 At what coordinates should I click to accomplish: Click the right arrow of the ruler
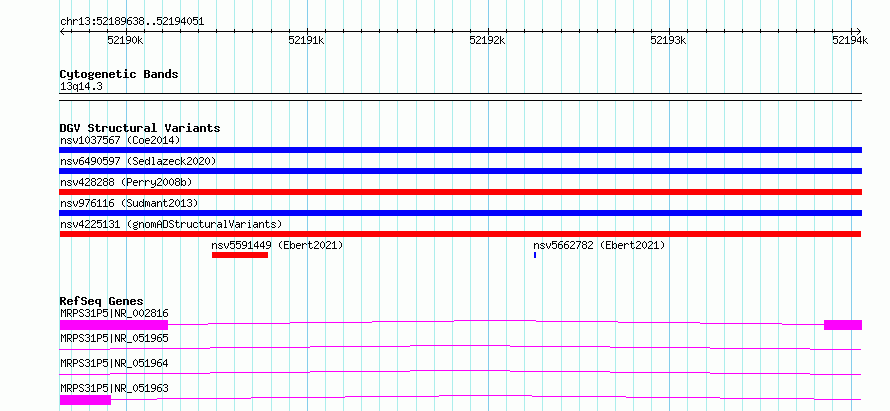(859, 31)
